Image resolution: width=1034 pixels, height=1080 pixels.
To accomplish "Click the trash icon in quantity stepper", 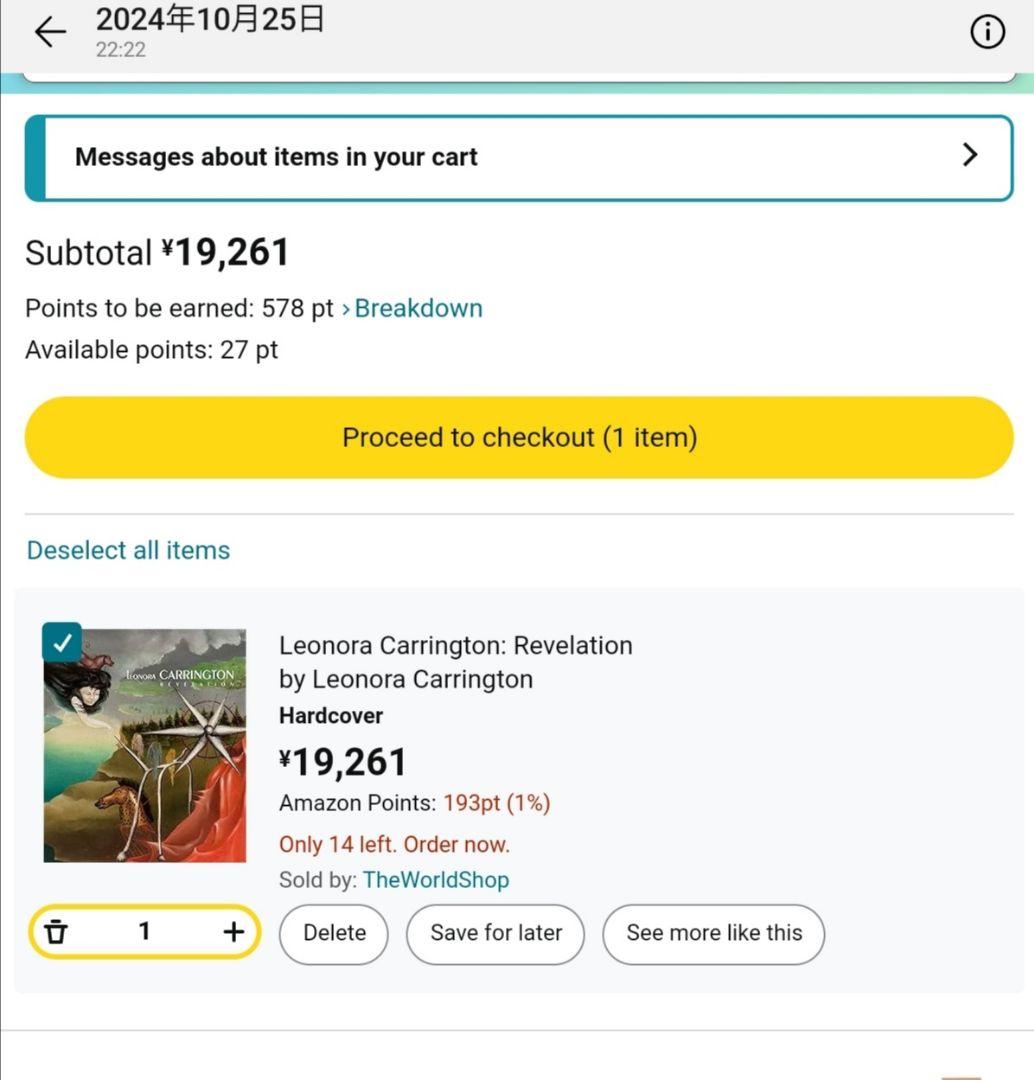I will (x=57, y=932).
